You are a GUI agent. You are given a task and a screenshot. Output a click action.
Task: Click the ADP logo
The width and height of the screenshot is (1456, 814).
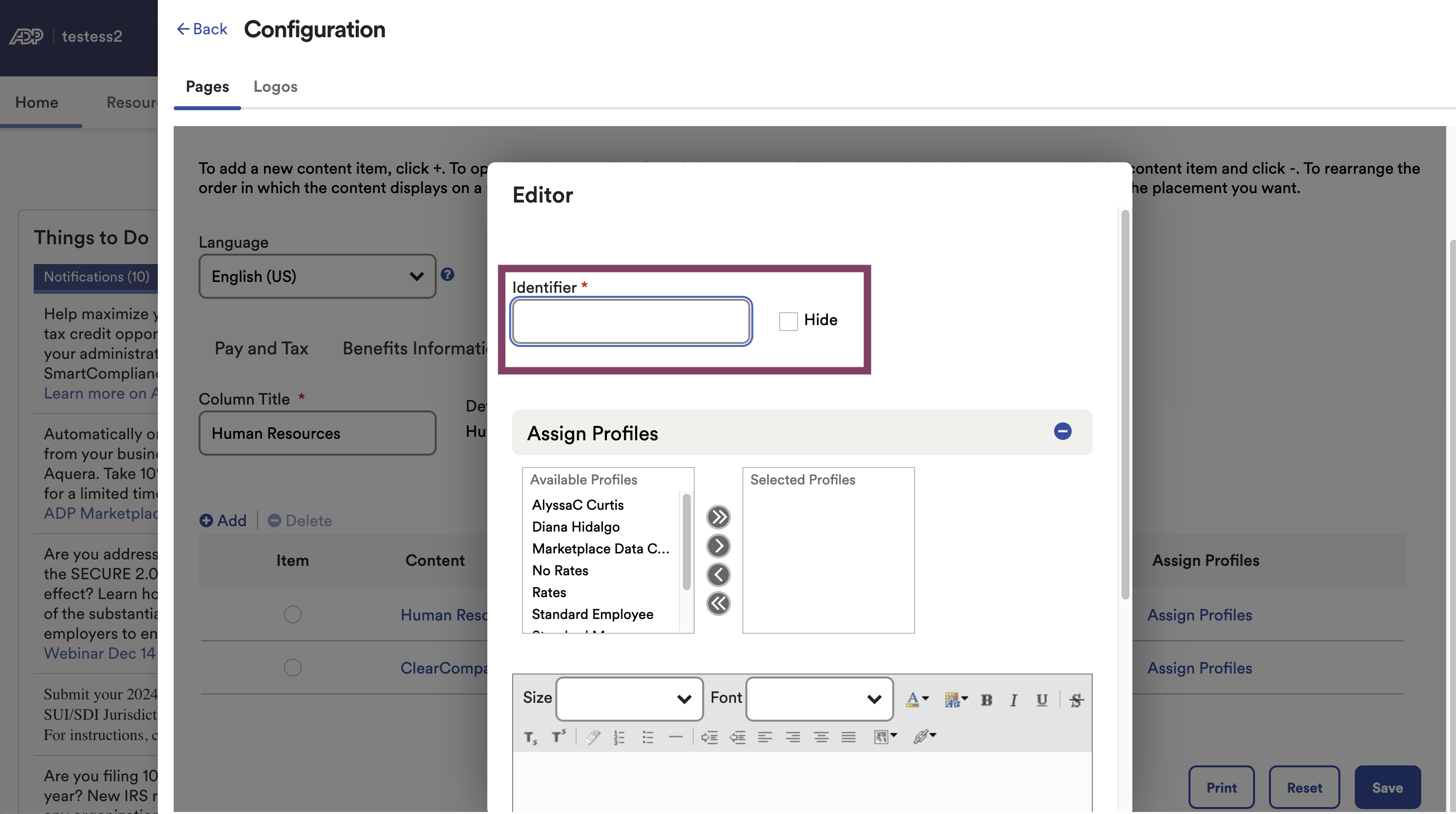[x=26, y=36]
